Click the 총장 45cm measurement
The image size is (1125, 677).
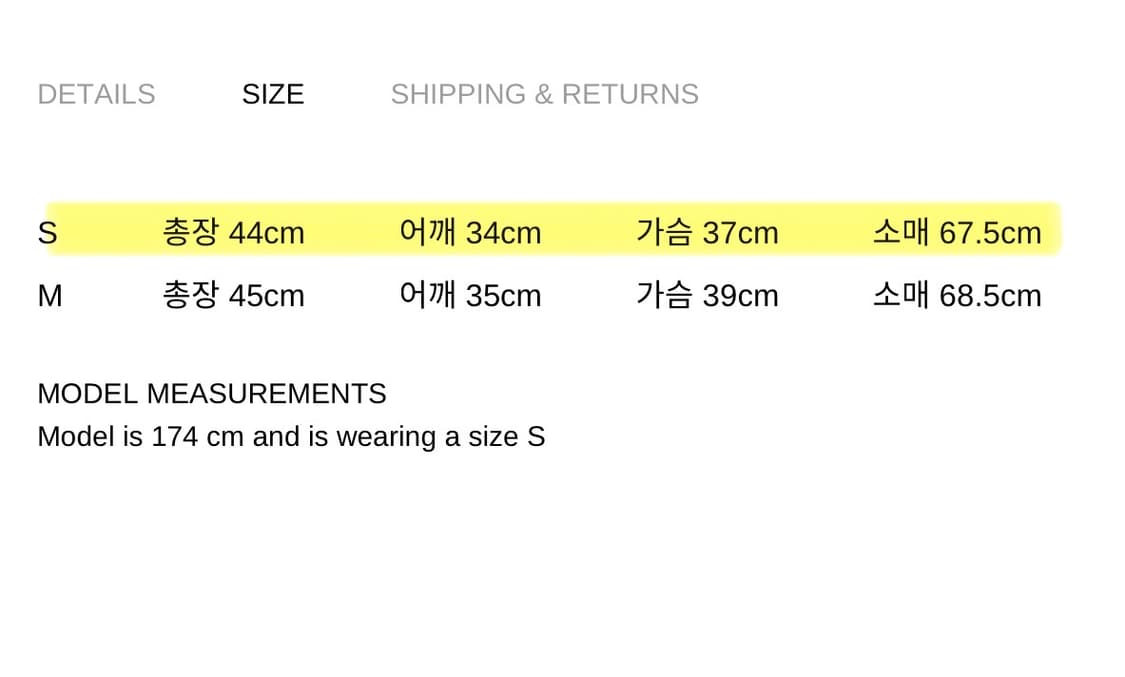coord(233,295)
